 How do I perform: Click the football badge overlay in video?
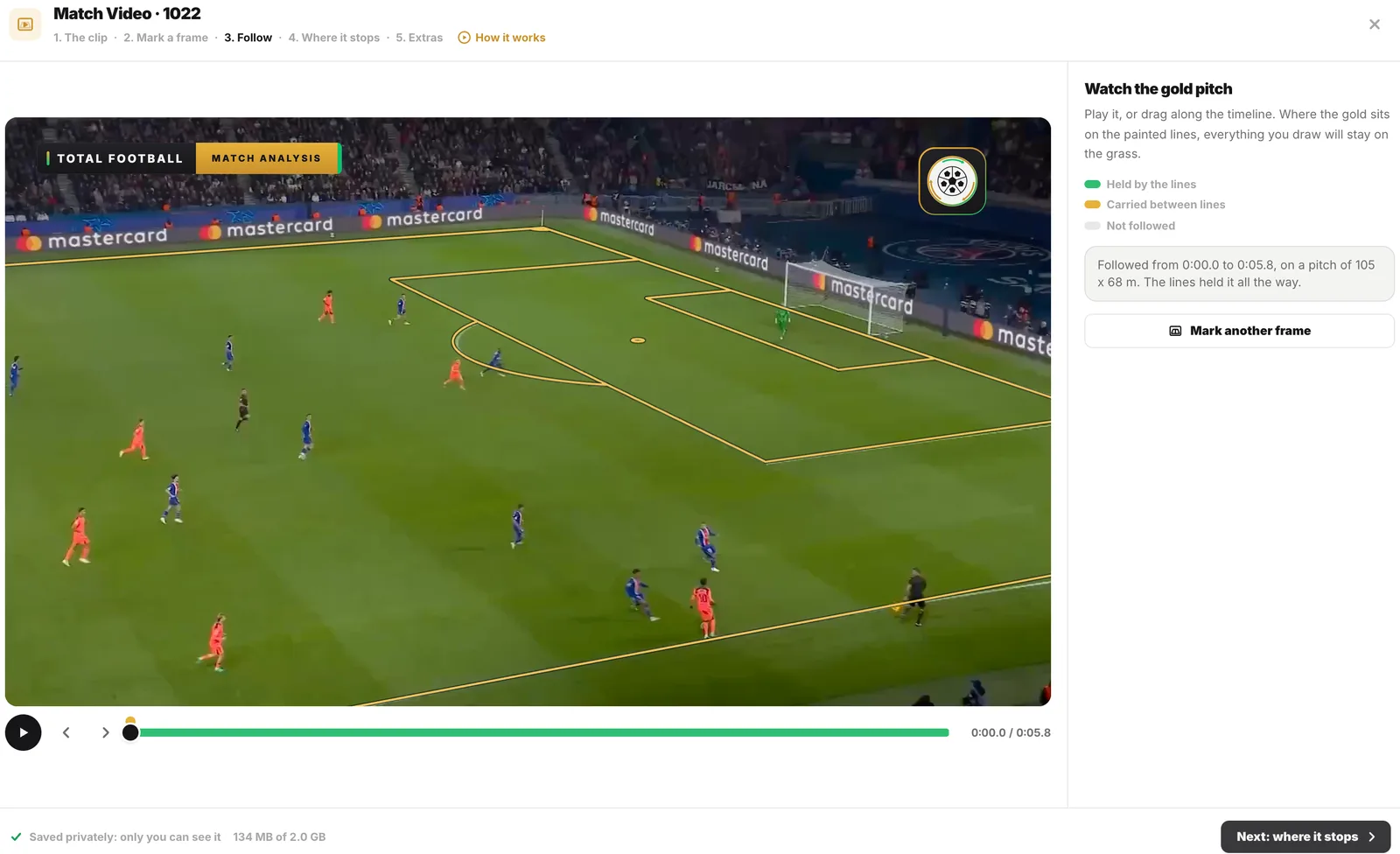click(952, 181)
